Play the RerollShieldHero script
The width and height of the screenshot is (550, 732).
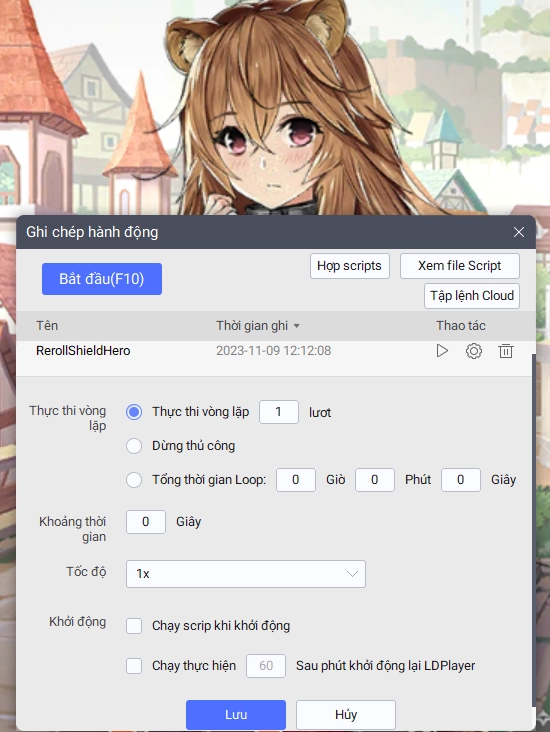click(x=442, y=351)
